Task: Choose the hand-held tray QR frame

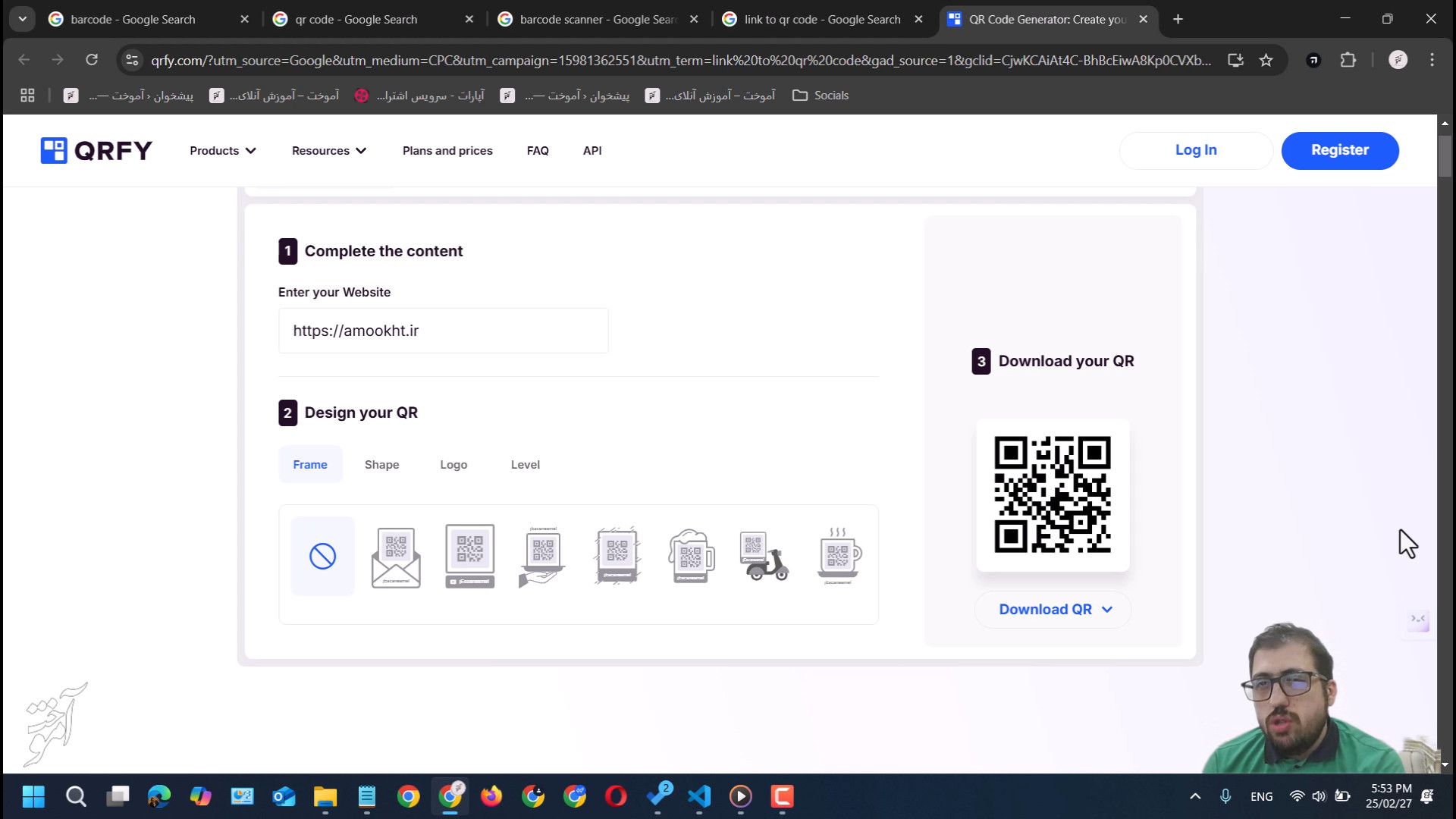Action: pyautogui.click(x=542, y=557)
